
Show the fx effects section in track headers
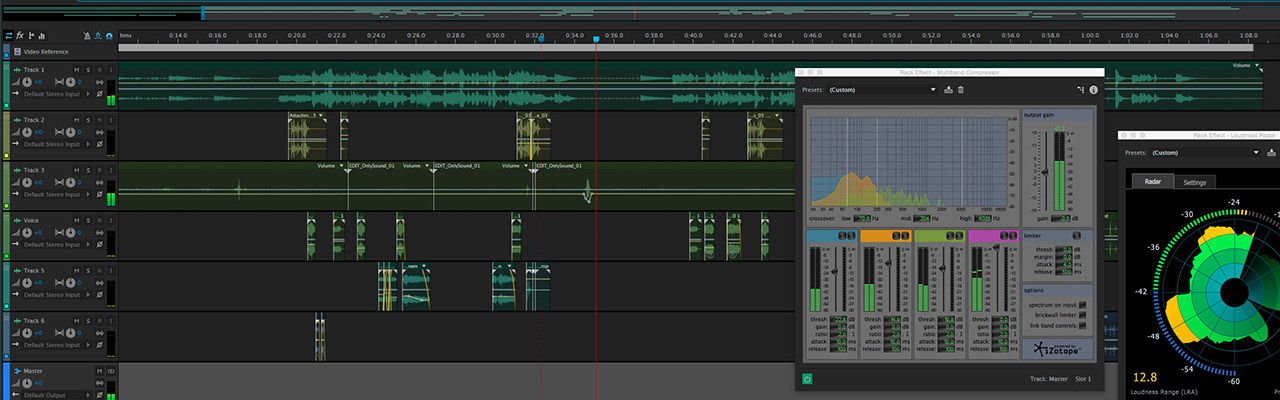(22, 35)
